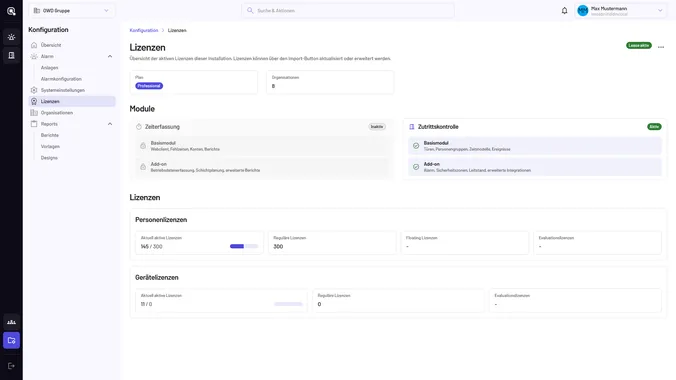Click the checkmark icon on Zutrittskontrolle Basismodul
676x380 pixels.
[416, 146]
